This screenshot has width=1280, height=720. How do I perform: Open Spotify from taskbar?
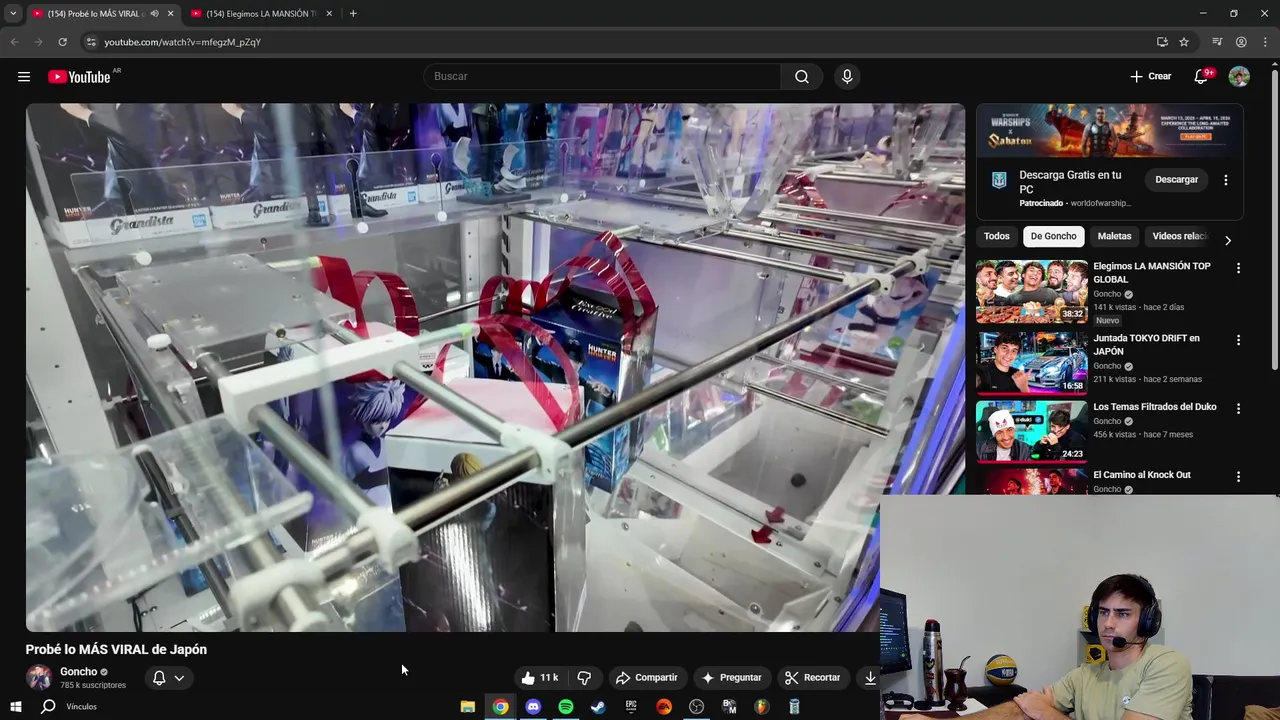[x=566, y=707]
